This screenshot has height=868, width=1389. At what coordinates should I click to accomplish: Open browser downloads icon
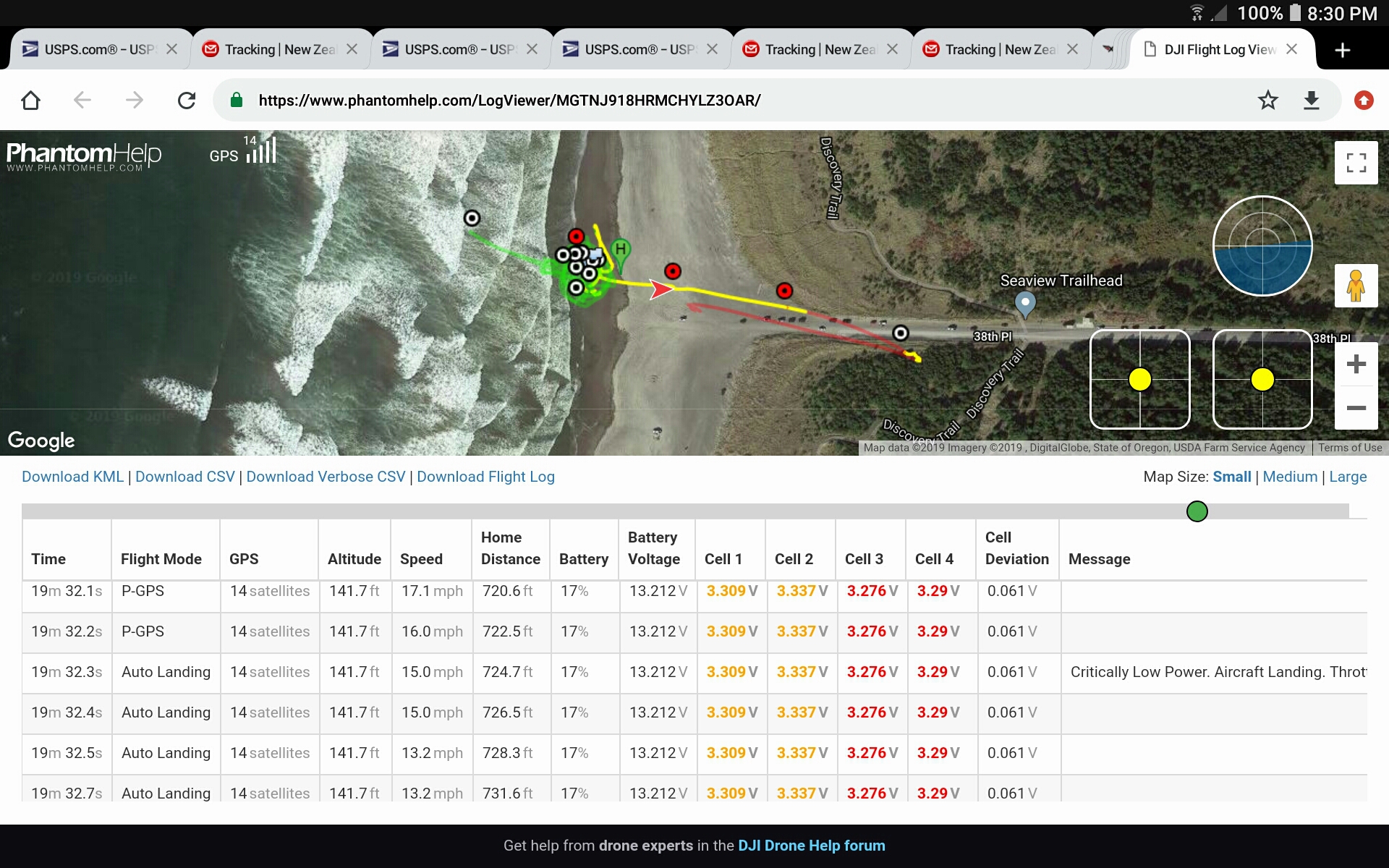pyautogui.click(x=1312, y=100)
